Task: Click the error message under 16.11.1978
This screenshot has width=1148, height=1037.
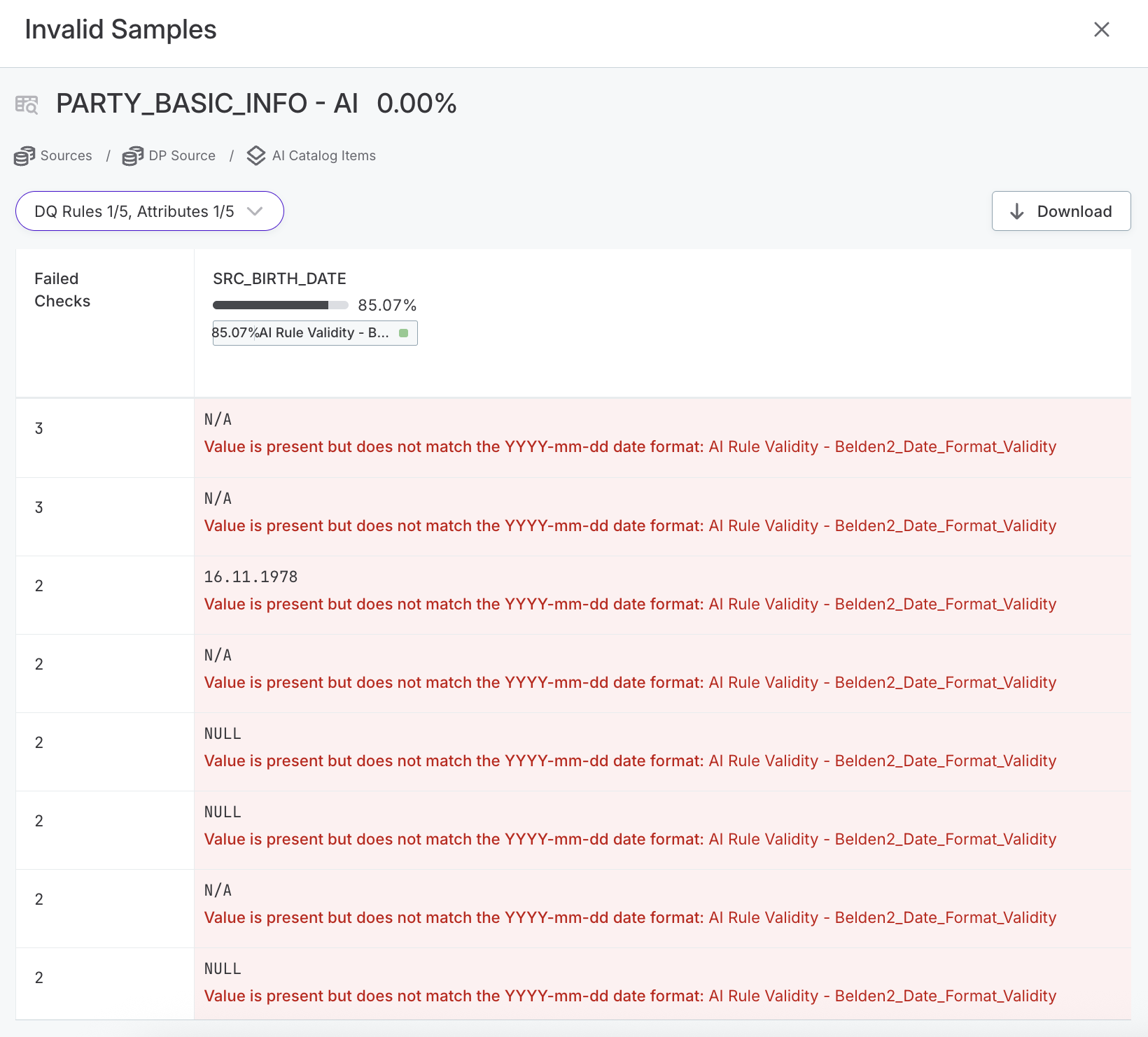Action: [x=630, y=604]
